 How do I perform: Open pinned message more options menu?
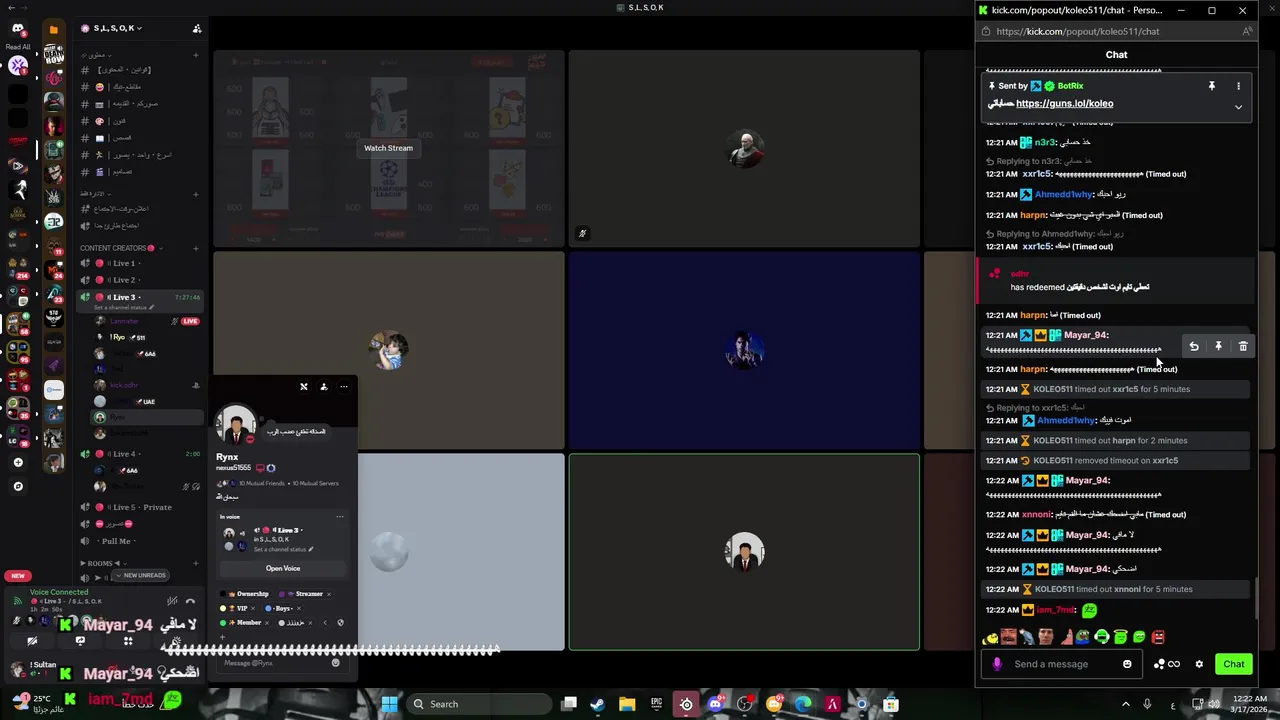click(1238, 86)
